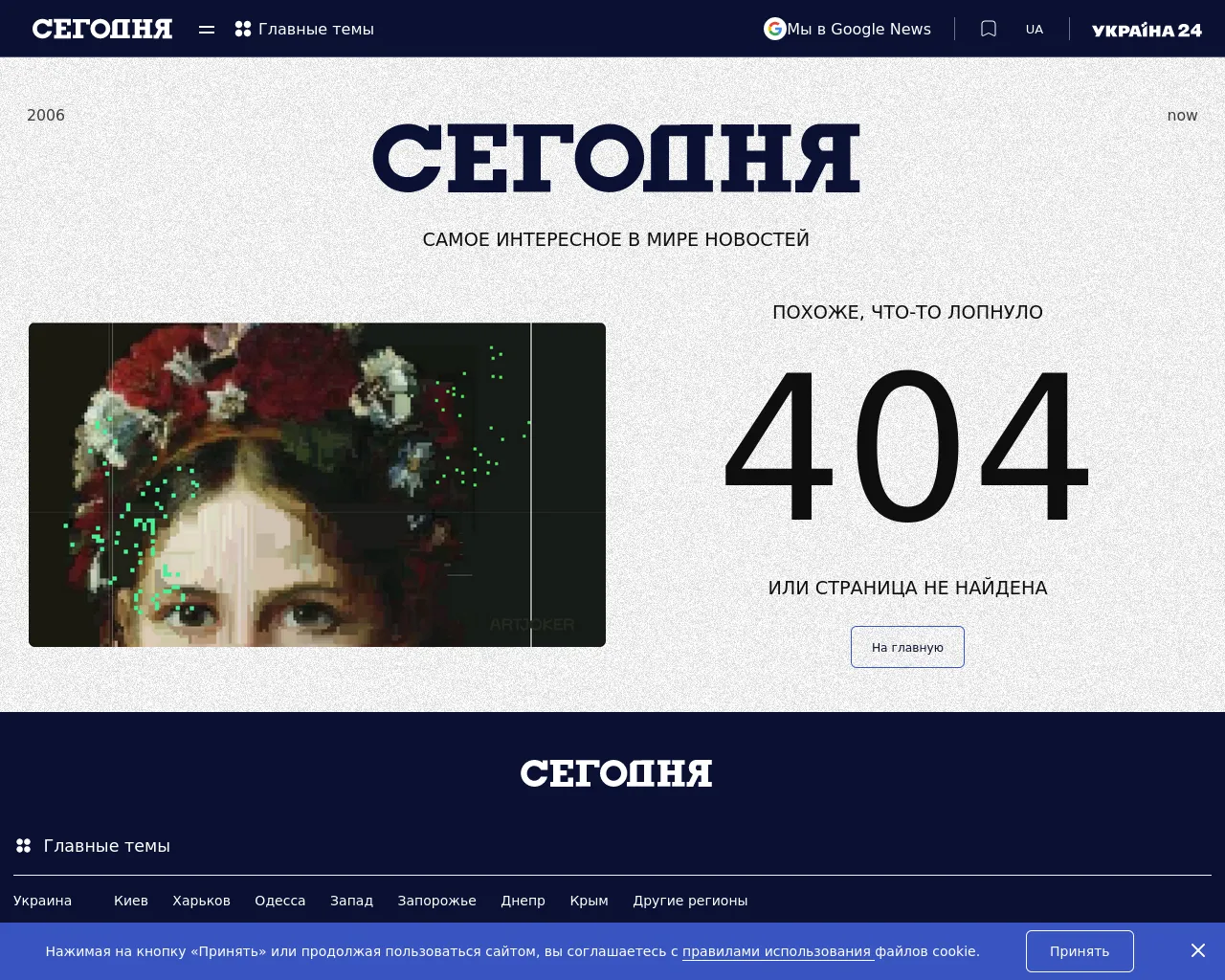Dismiss the cookie banner with the X
Image resolution: width=1225 pixels, height=980 pixels.
point(1198,950)
